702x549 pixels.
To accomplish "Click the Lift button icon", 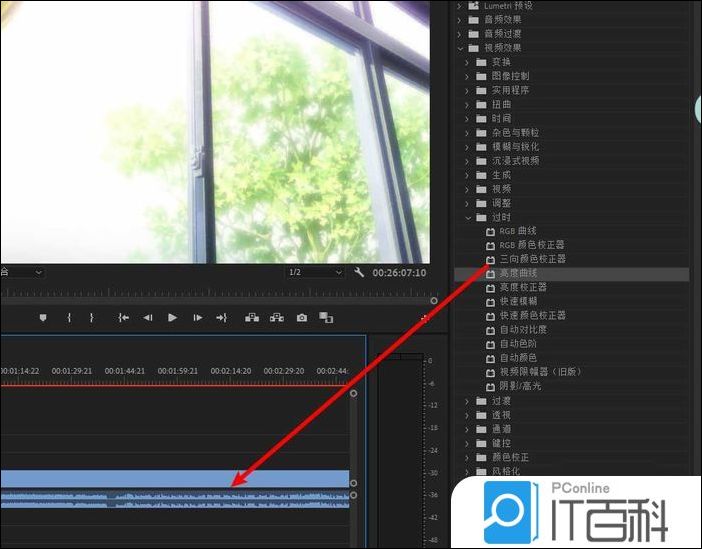I will 252,317.
